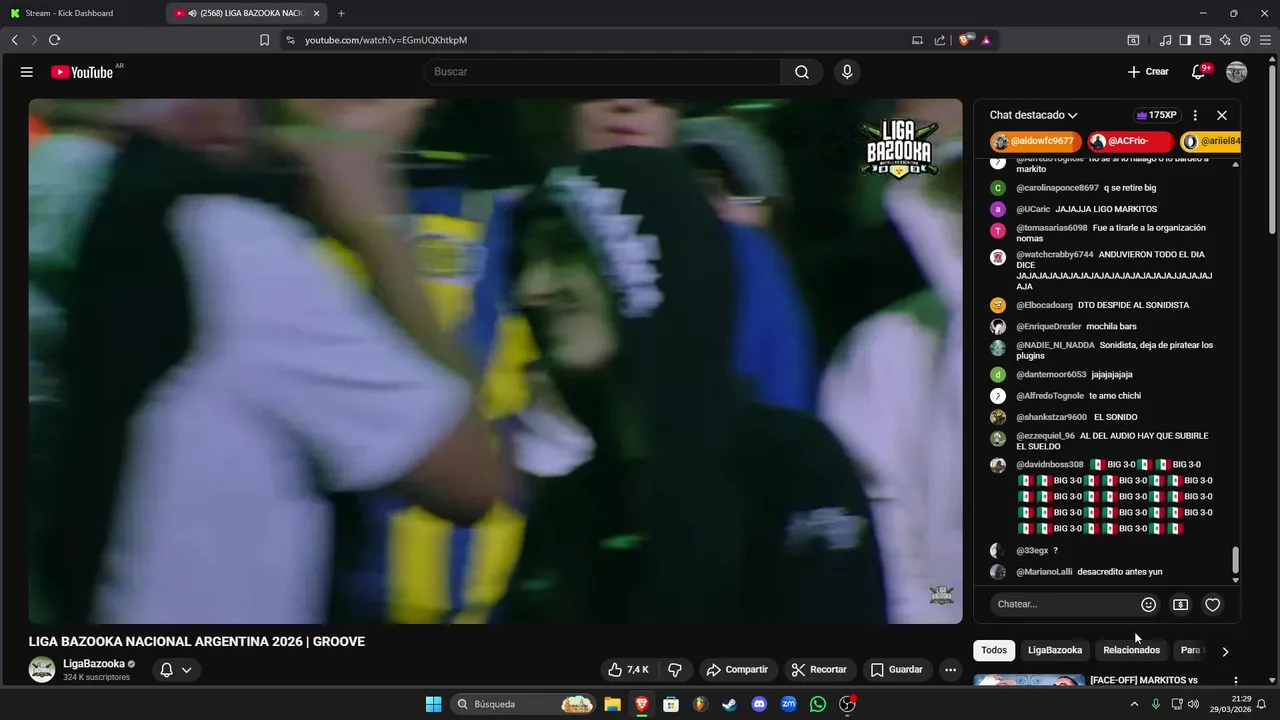
Task: Open the emoji picker in chat
Action: tap(1149, 604)
